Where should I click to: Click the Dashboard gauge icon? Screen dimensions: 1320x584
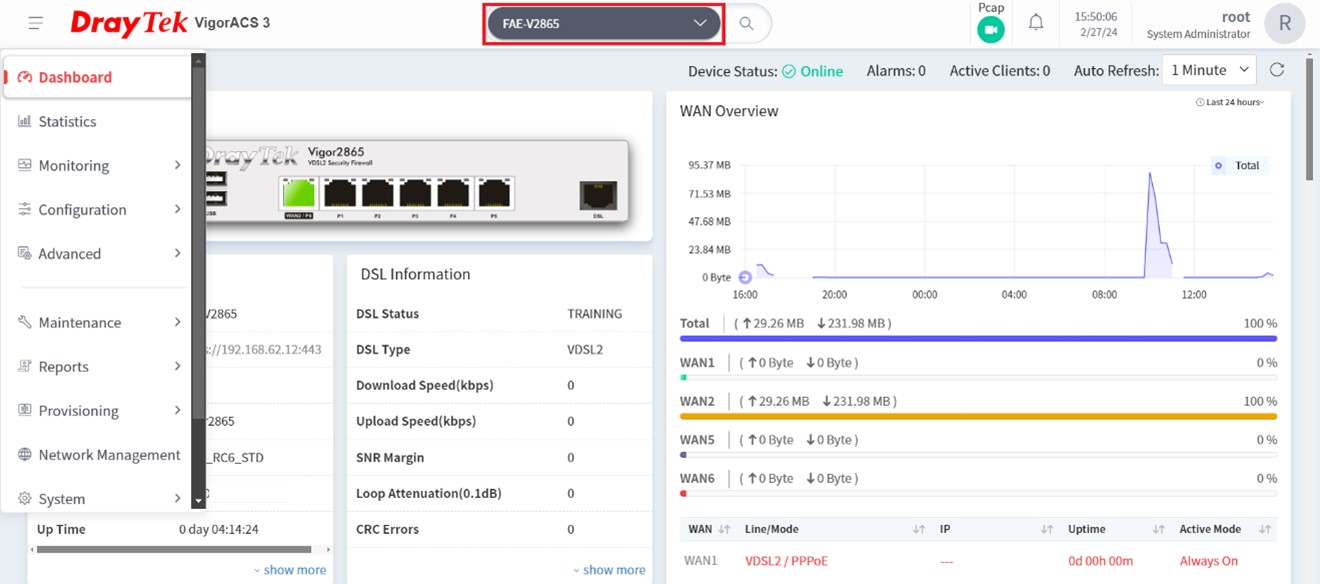coord(25,77)
